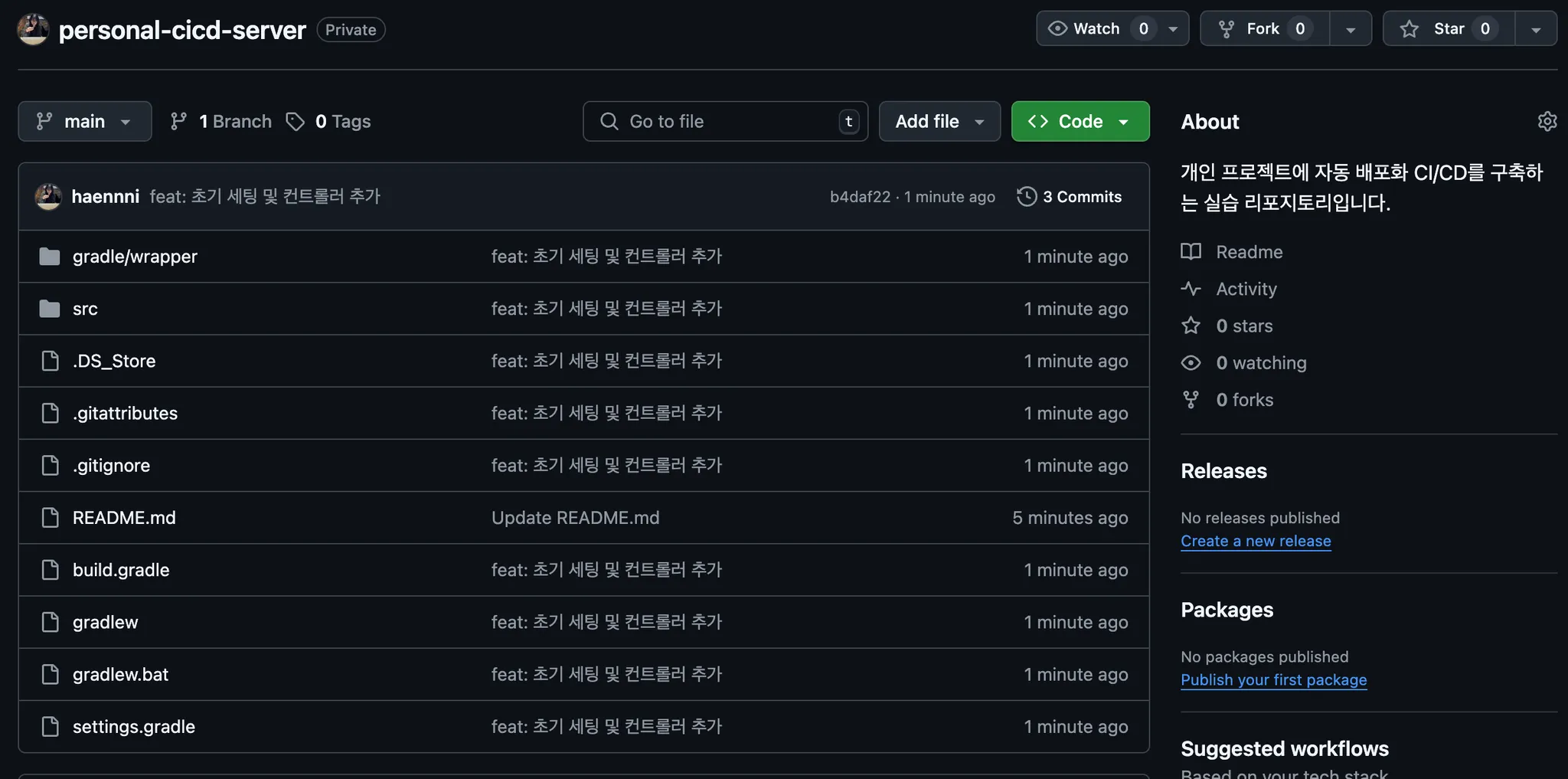Image resolution: width=1568 pixels, height=779 pixels.
Task: Open commit hash b4daf22
Action: click(860, 196)
